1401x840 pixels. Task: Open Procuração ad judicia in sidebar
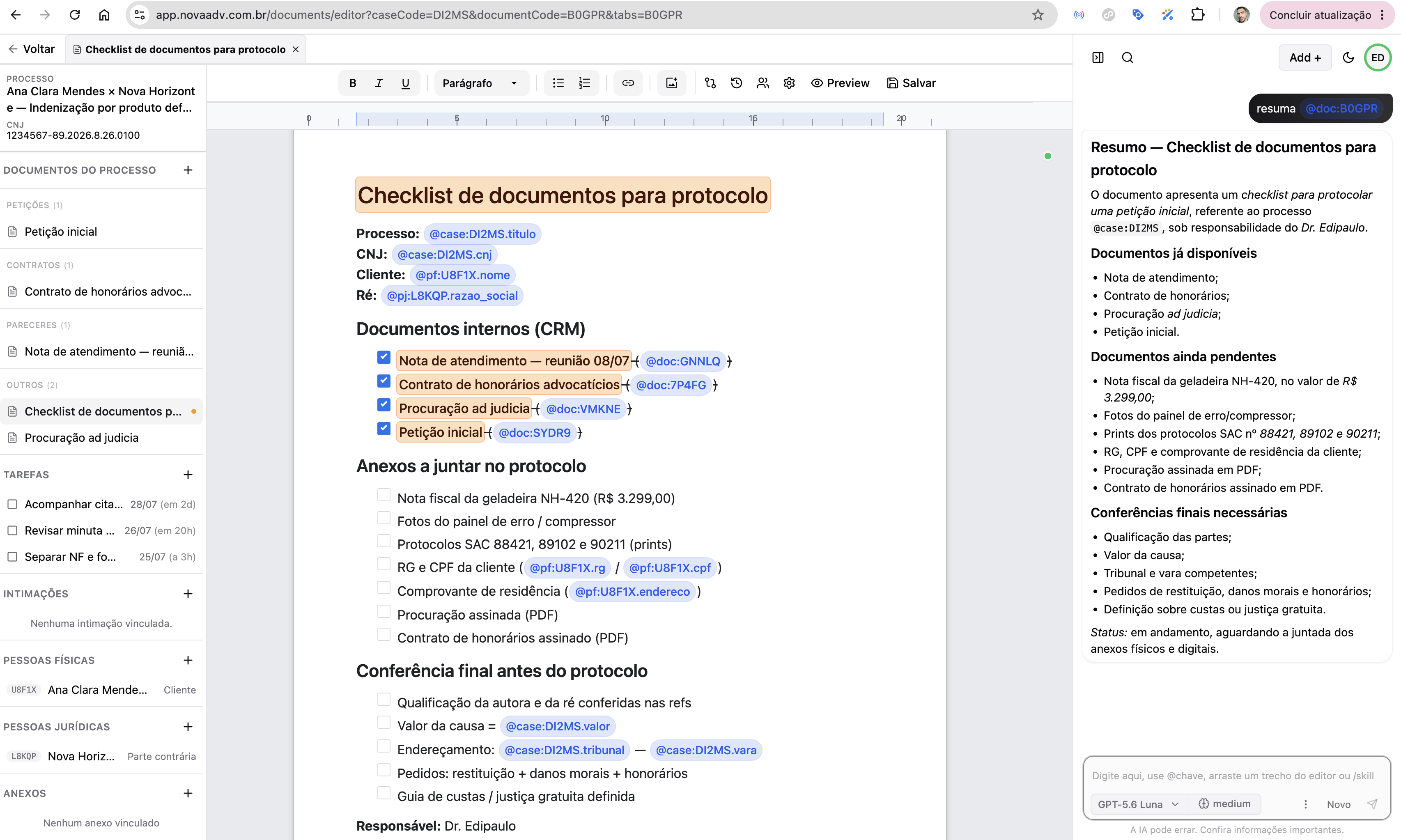102,438
